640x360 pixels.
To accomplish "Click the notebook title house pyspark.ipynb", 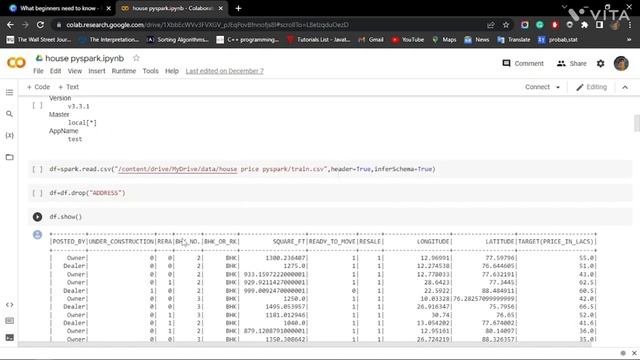I will pyautogui.click(x=84, y=58).
